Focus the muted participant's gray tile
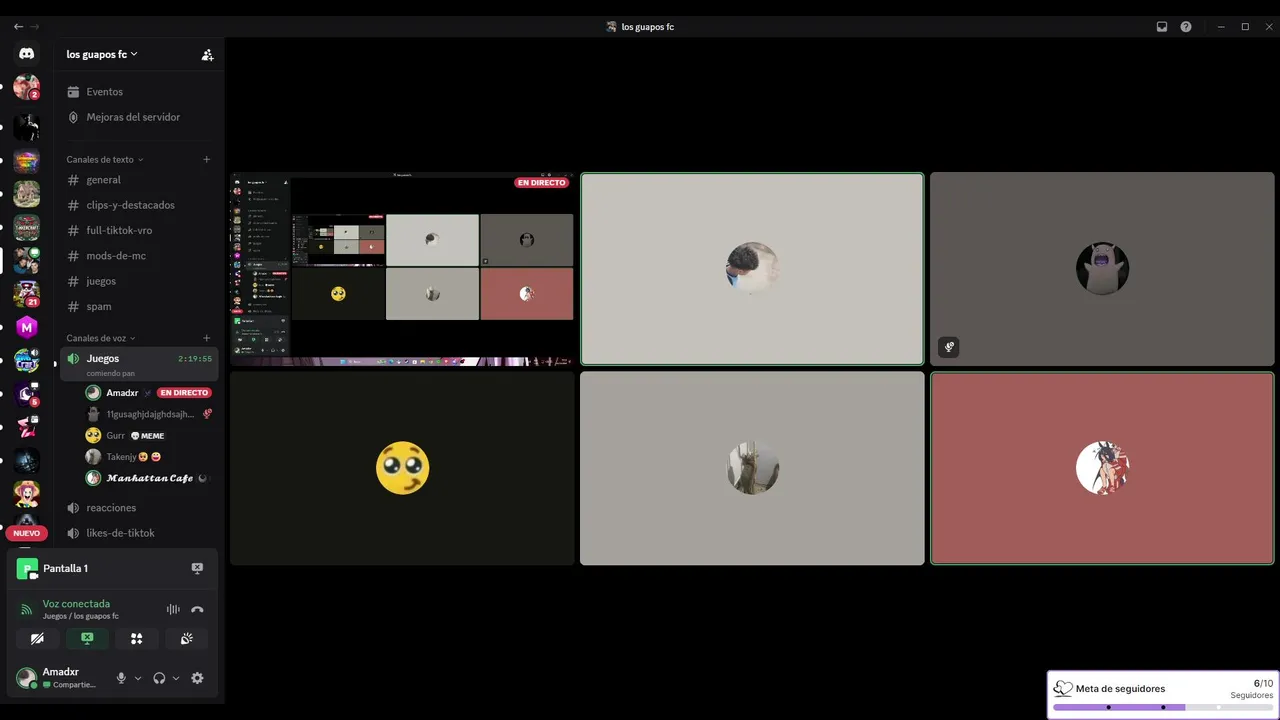Viewport: 1280px width, 720px height. tap(1102, 269)
